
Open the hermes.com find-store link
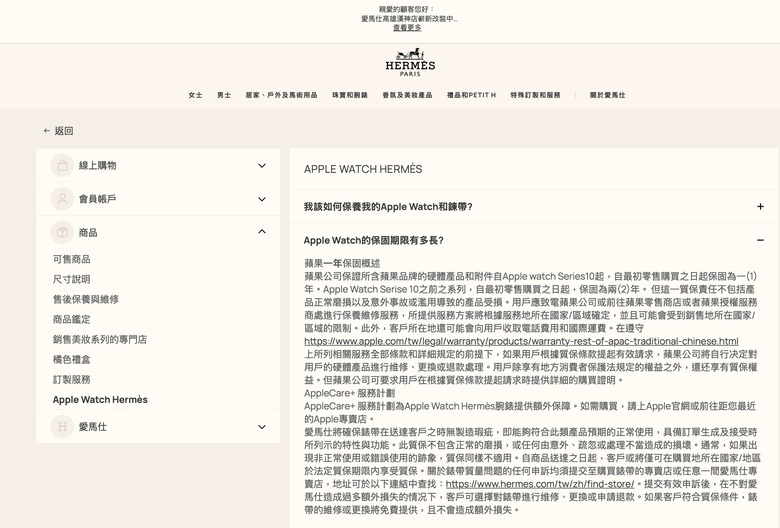pyautogui.click(x=540, y=484)
